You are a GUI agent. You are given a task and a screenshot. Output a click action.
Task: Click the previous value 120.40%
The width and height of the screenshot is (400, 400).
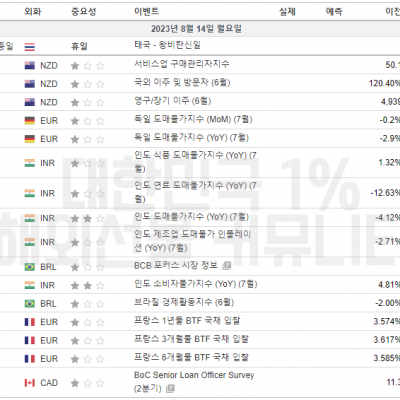[384, 83]
